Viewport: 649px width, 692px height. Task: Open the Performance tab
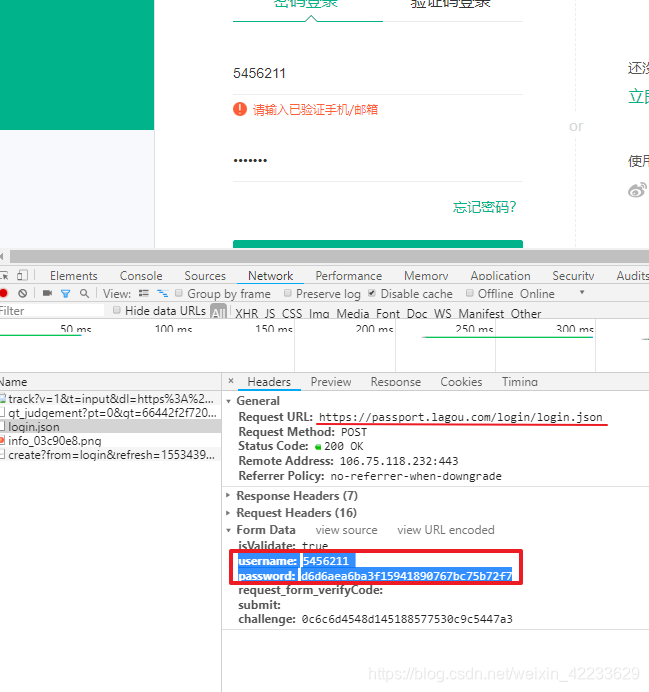coord(349,276)
